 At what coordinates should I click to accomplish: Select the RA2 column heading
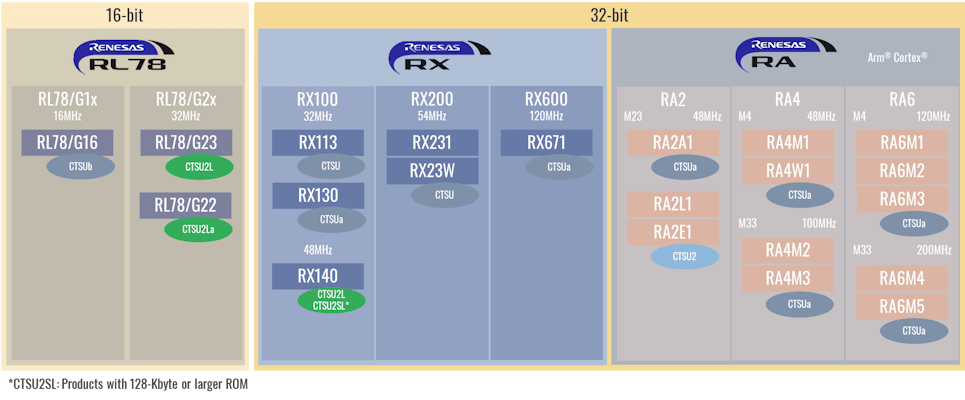(x=673, y=99)
